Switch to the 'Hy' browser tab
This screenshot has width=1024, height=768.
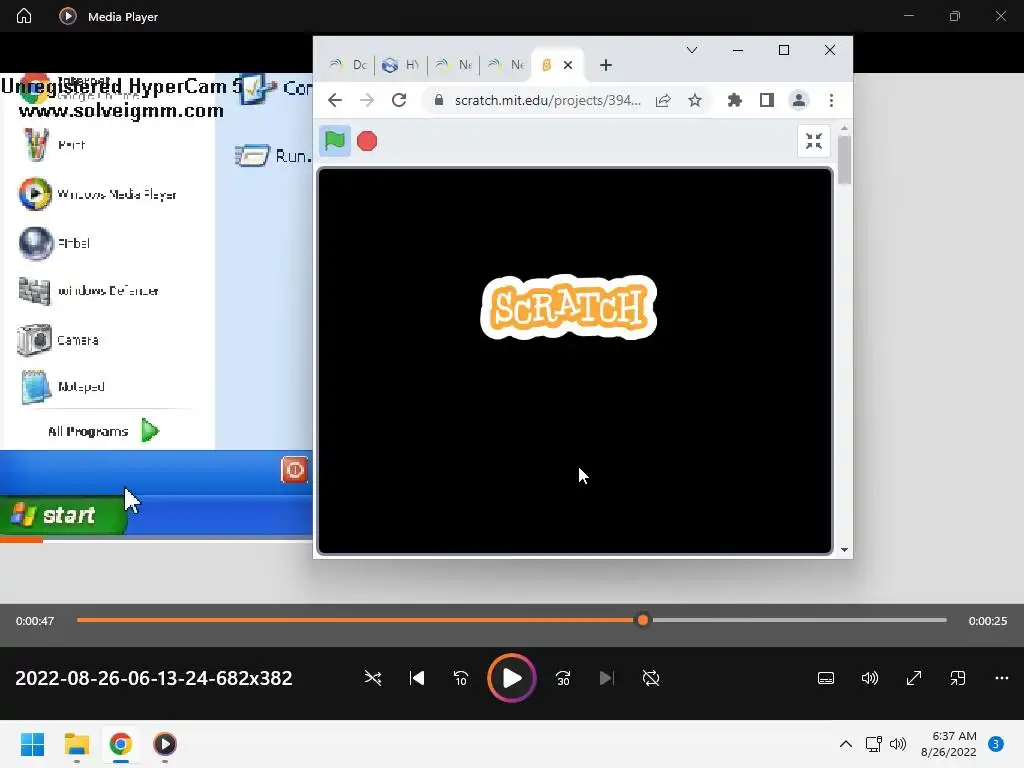[x=400, y=65]
